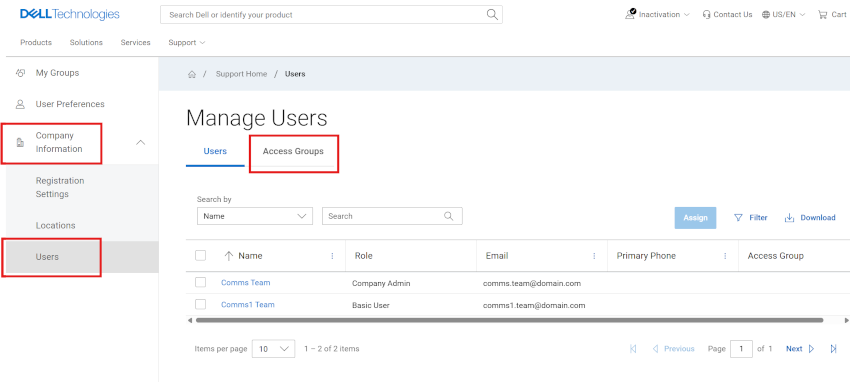
Task: Click the Next pagination link
Action: 794,349
